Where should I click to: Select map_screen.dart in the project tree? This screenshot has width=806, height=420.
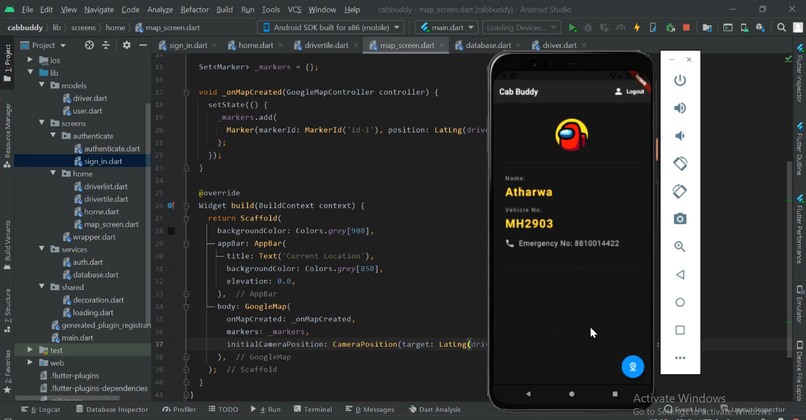tap(112, 224)
